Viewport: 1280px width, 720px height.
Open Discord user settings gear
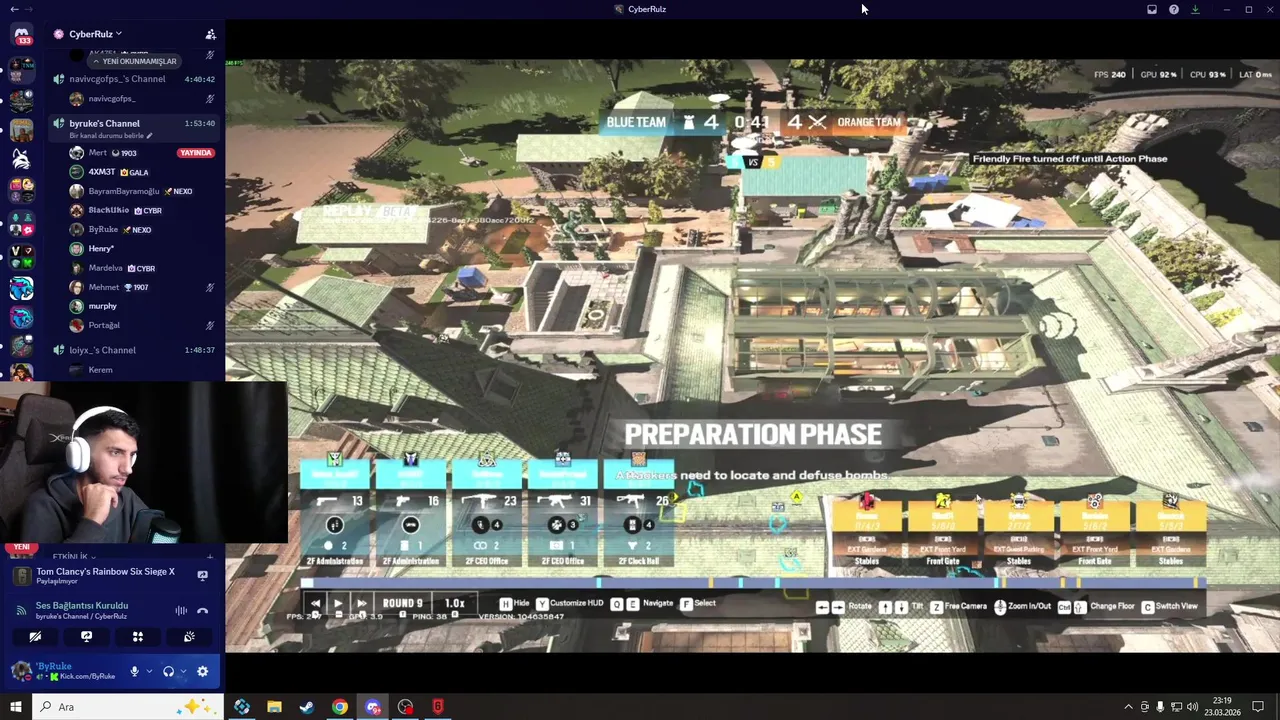pos(202,671)
